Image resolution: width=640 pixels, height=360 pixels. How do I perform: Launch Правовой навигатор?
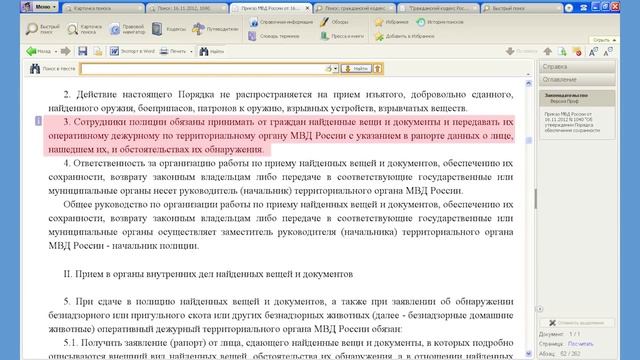(127, 29)
